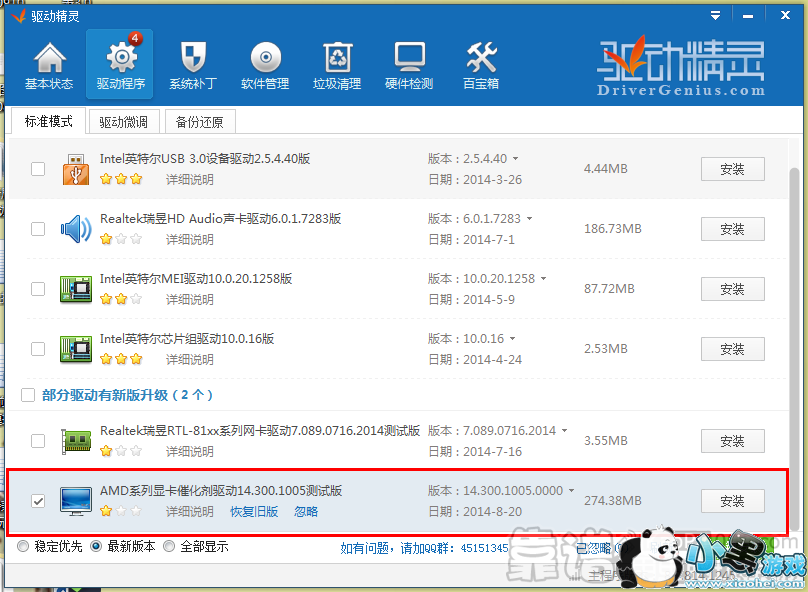The image size is (808, 592).
Task: Switch to the 备份还原 tab
Action: 200,122
